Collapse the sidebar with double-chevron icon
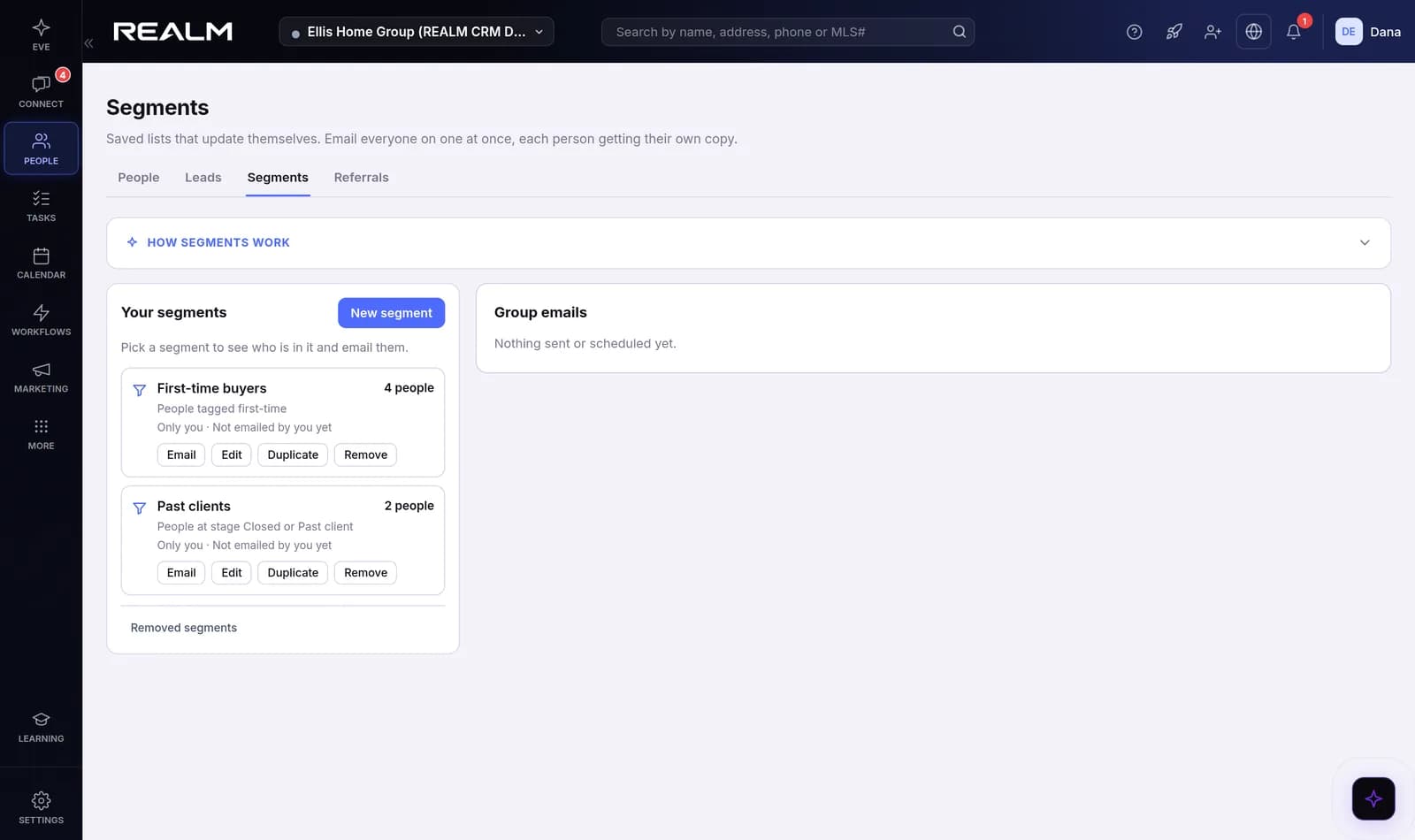Image resolution: width=1415 pixels, height=840 pixels. [88, 42]
